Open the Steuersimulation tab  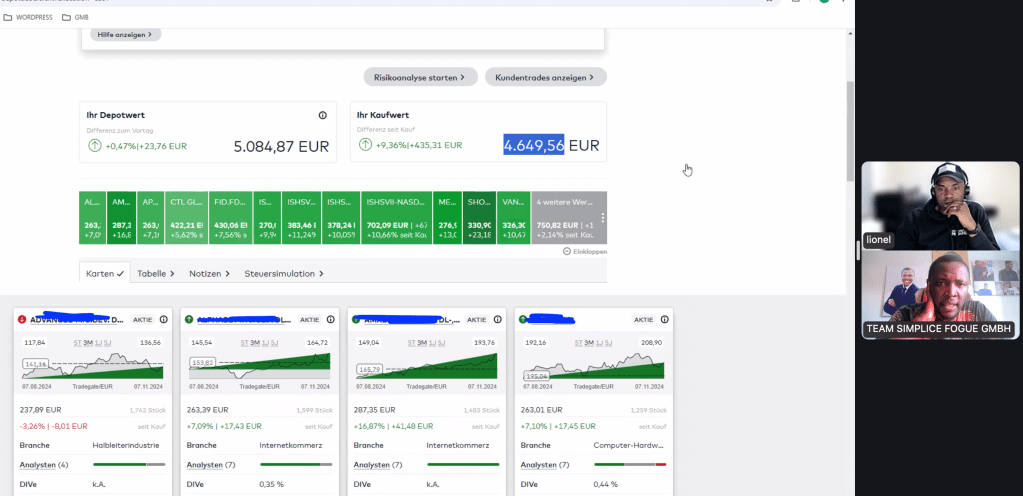284,273
